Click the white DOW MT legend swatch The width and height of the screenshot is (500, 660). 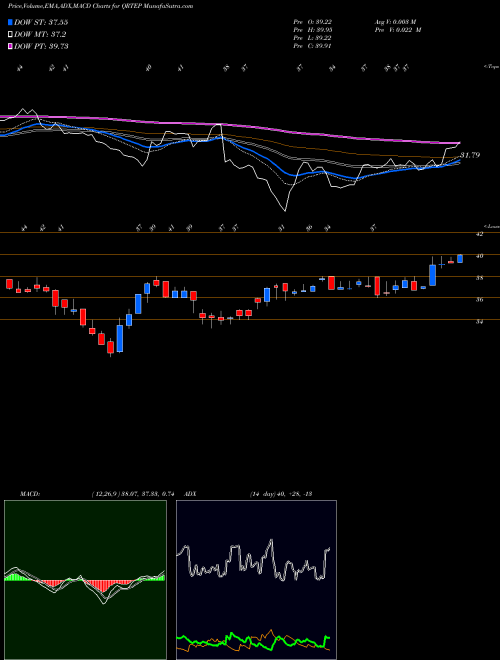(10, 34)
